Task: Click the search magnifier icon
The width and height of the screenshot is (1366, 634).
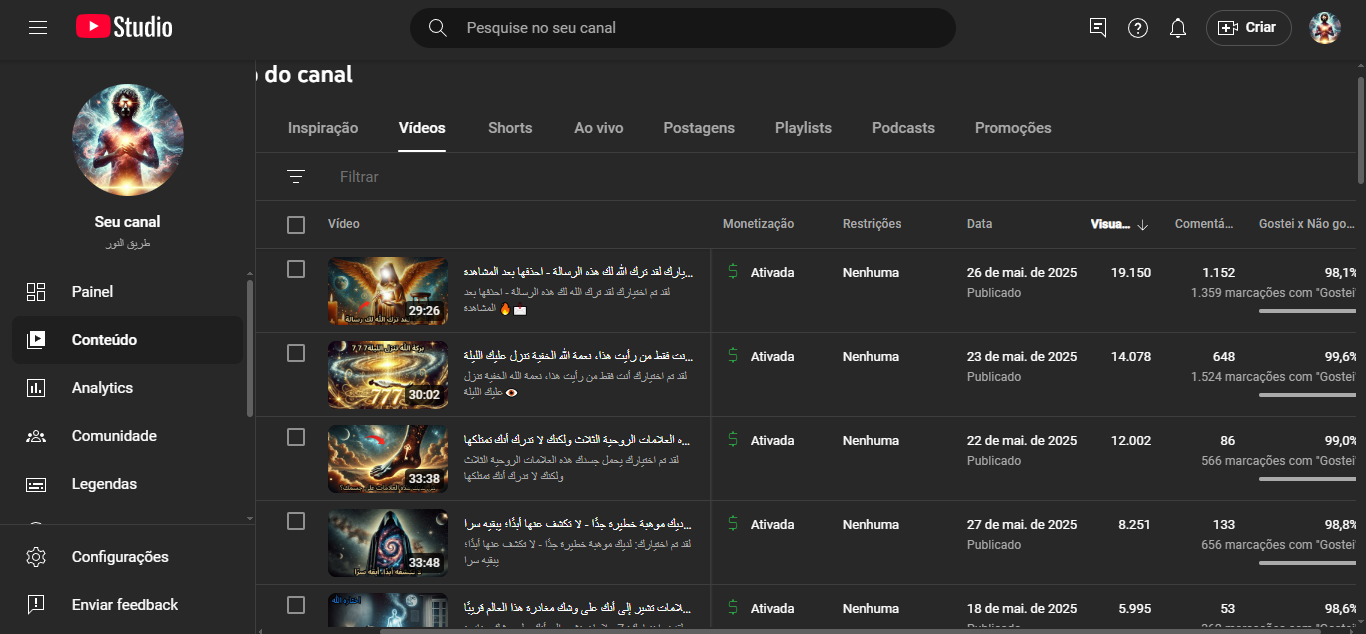Action: [437, 28]
